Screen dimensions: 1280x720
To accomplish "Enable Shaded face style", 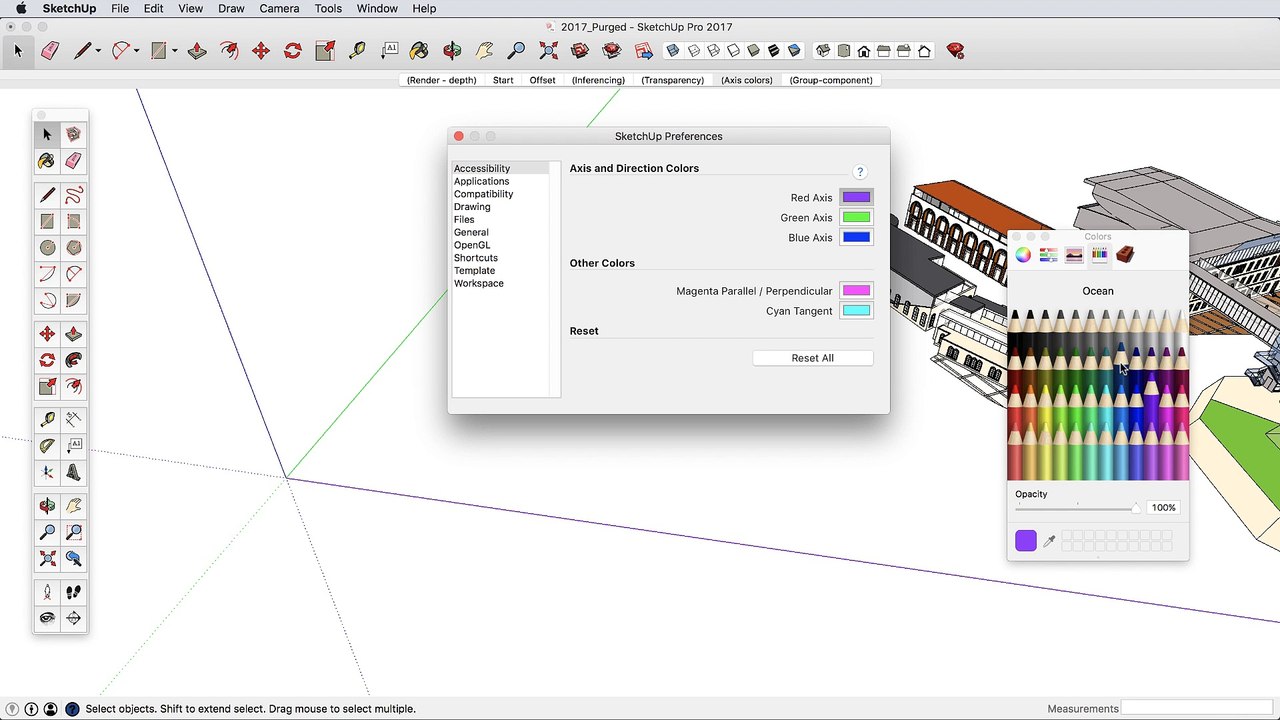I will tap(753, 50).
